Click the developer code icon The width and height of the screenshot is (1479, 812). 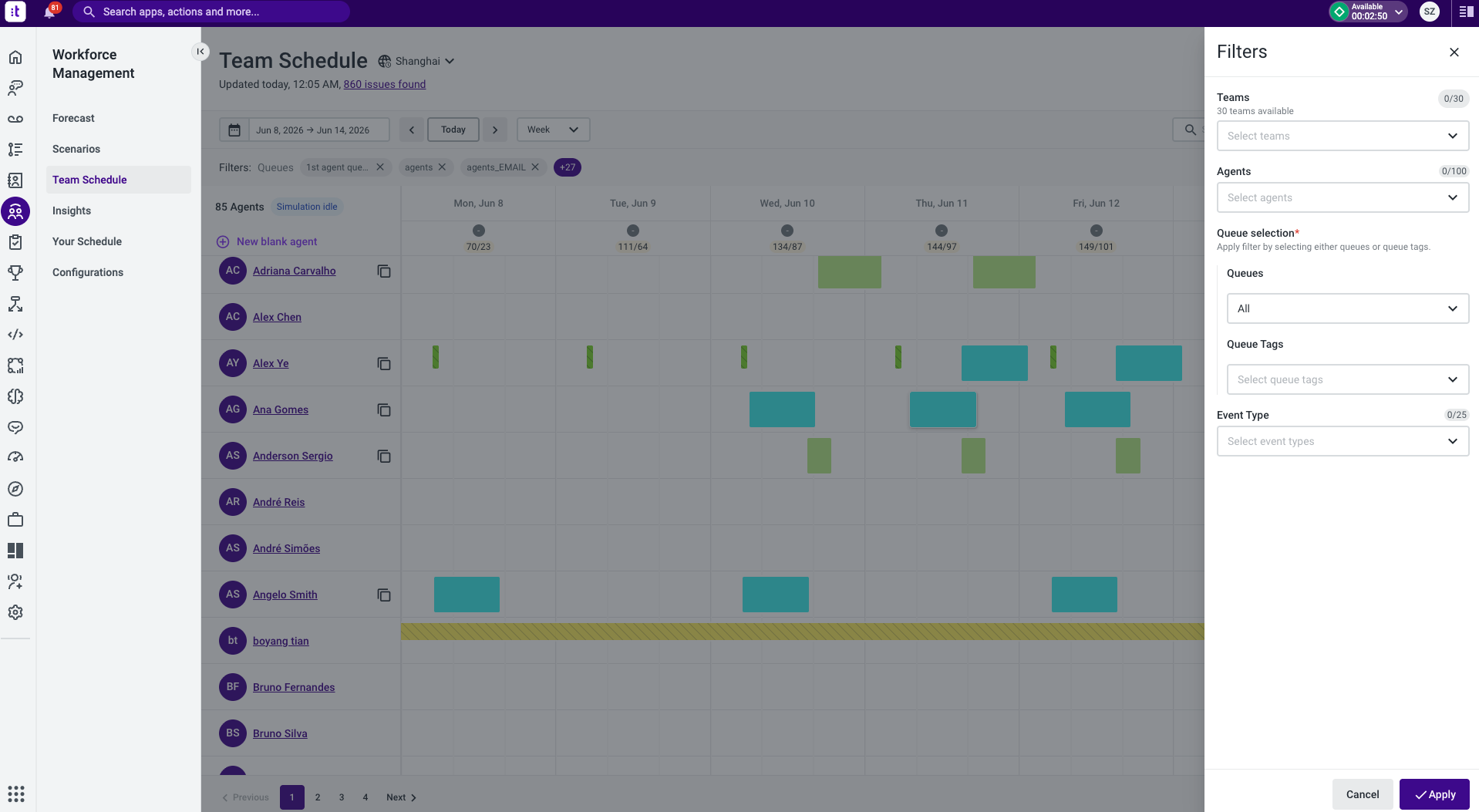tap(15, 335)
